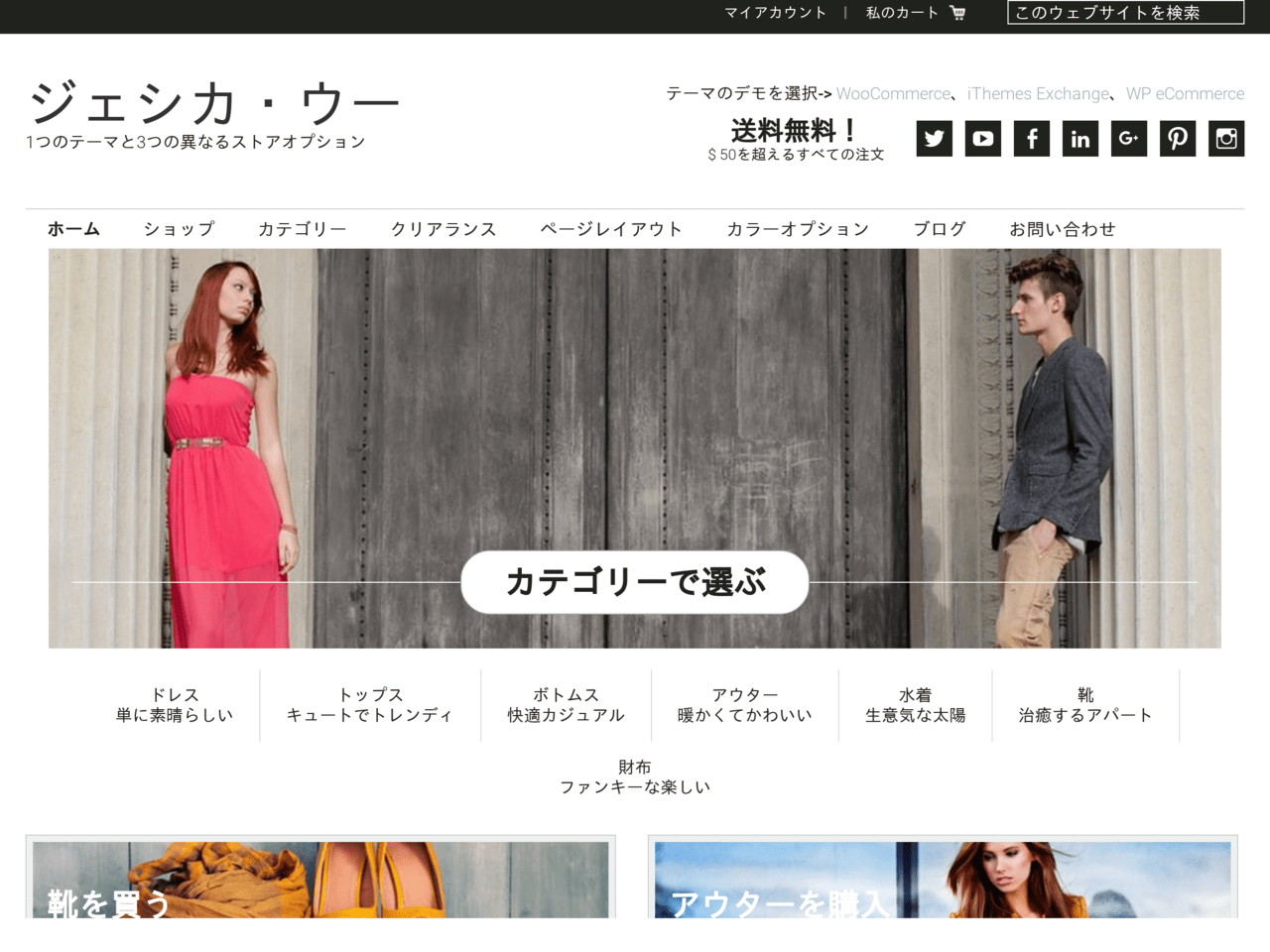Open the カテゴリー menu item
Viewport: 1270px width, 952px height.
coord(302,229)
